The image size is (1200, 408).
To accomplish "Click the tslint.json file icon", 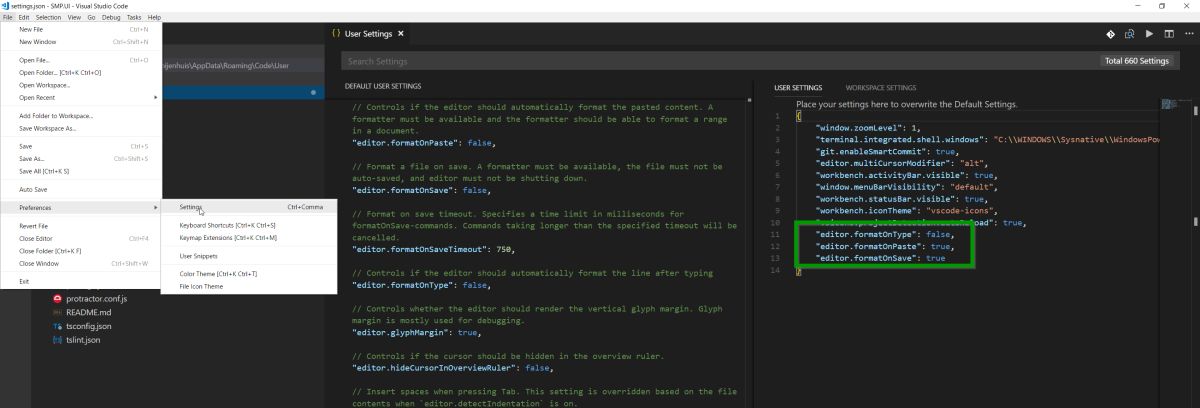I will pyautogui.click(x=57, y=339).
